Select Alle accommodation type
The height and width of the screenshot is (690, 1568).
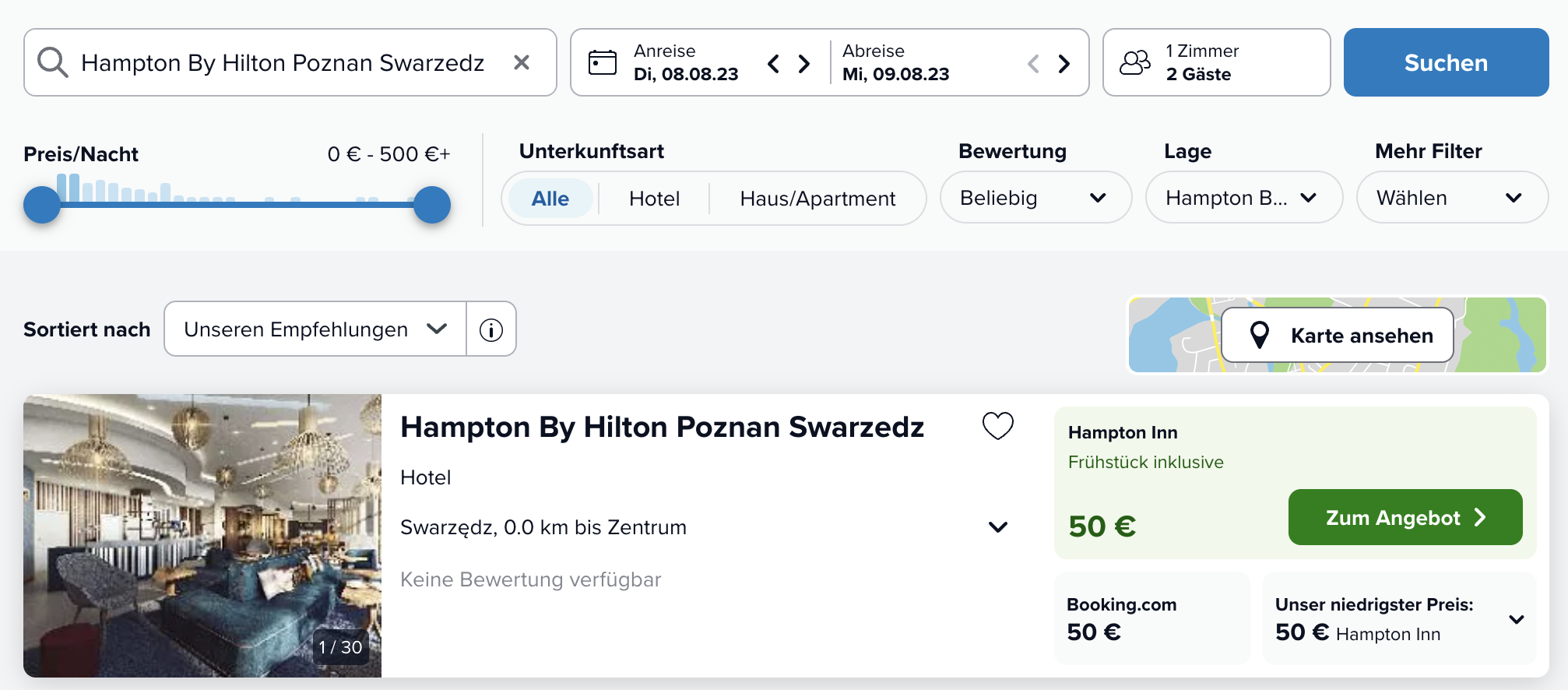pos(550,199)
